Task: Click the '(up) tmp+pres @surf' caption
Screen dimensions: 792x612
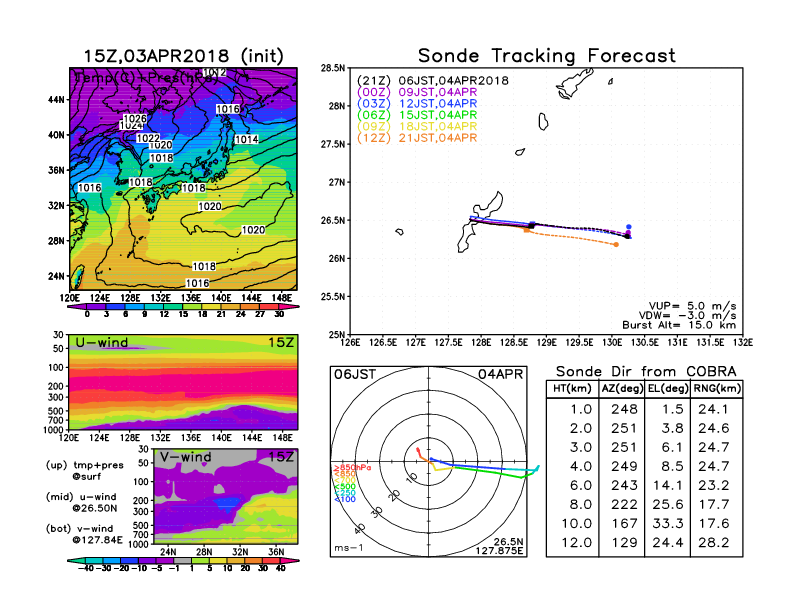Action: pos(85,471)
